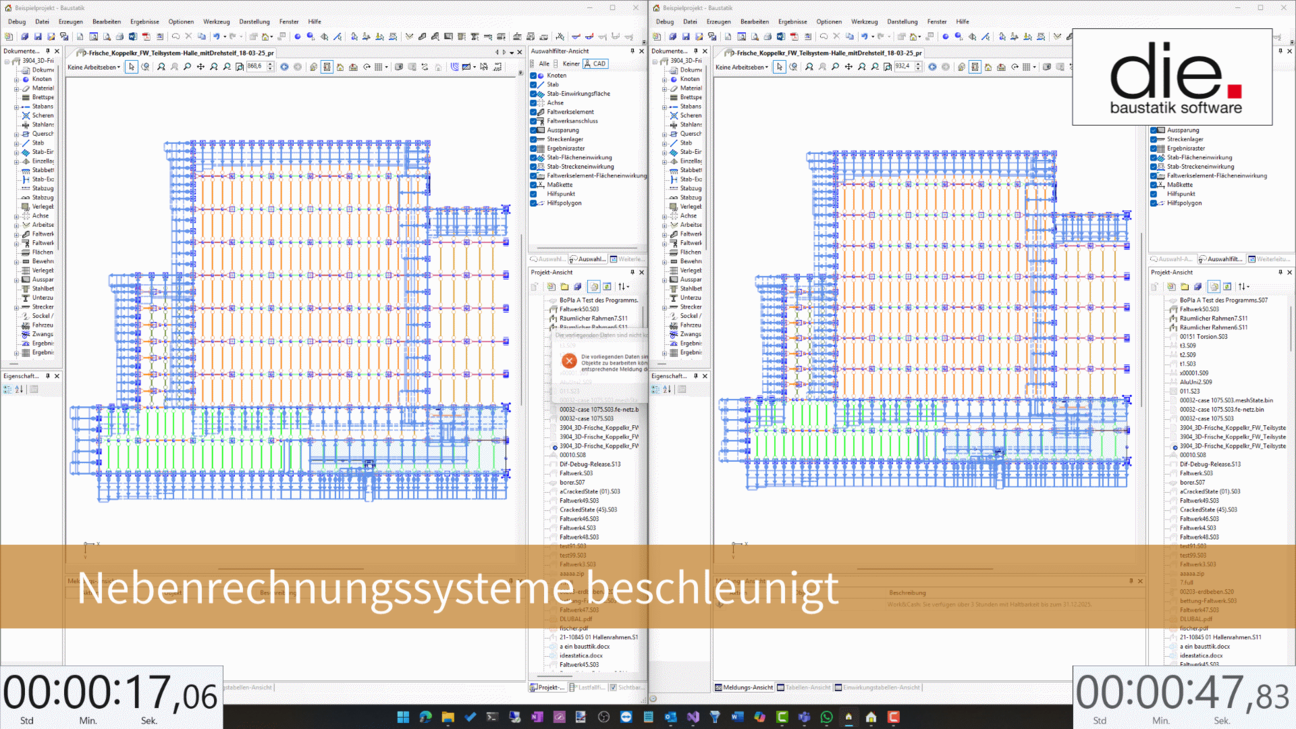
Task: Select the arrow pointer tool in left window
Action: [x=132, y=67]
